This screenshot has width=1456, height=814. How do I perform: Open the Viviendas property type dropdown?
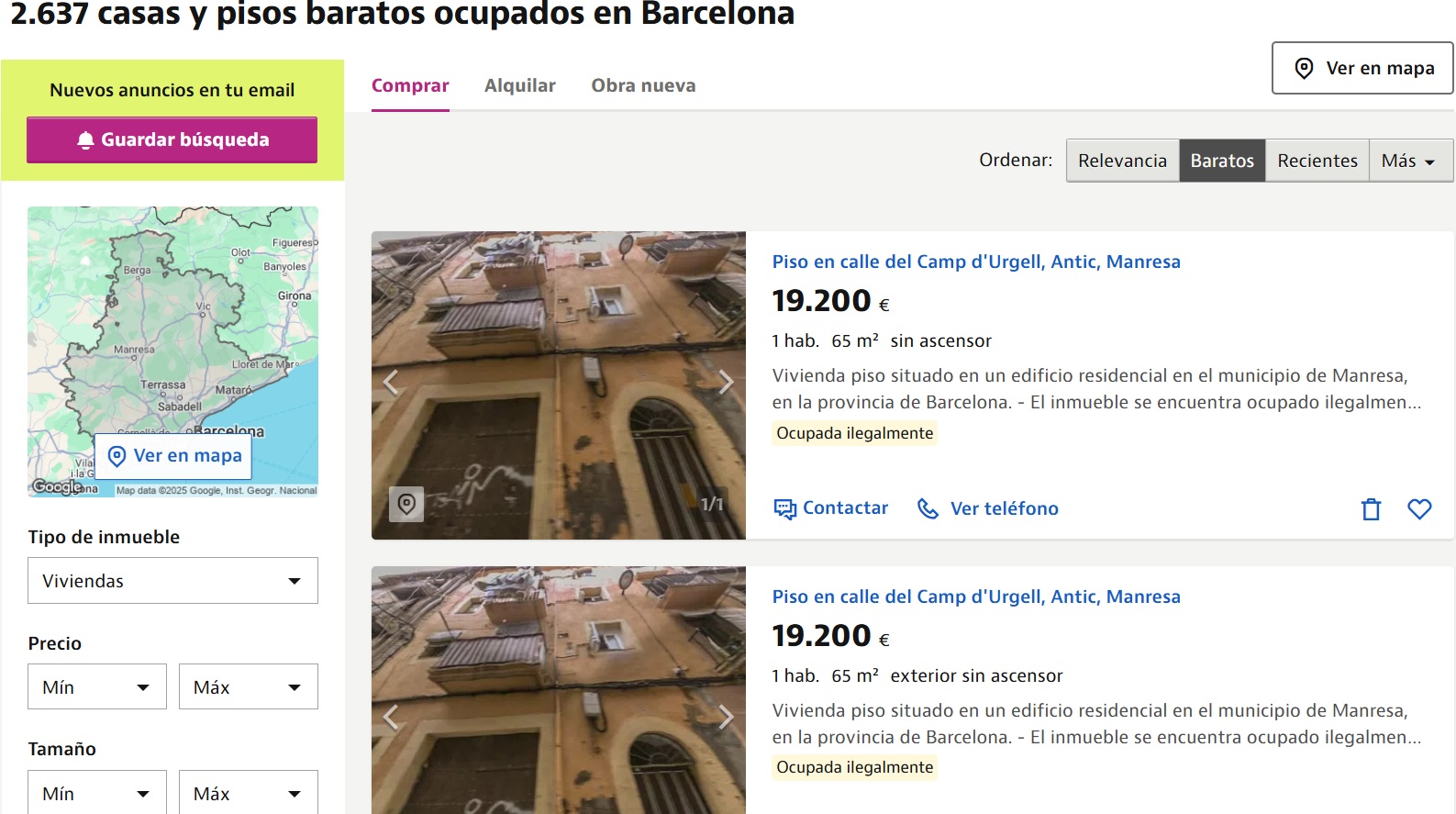[172, 581]
